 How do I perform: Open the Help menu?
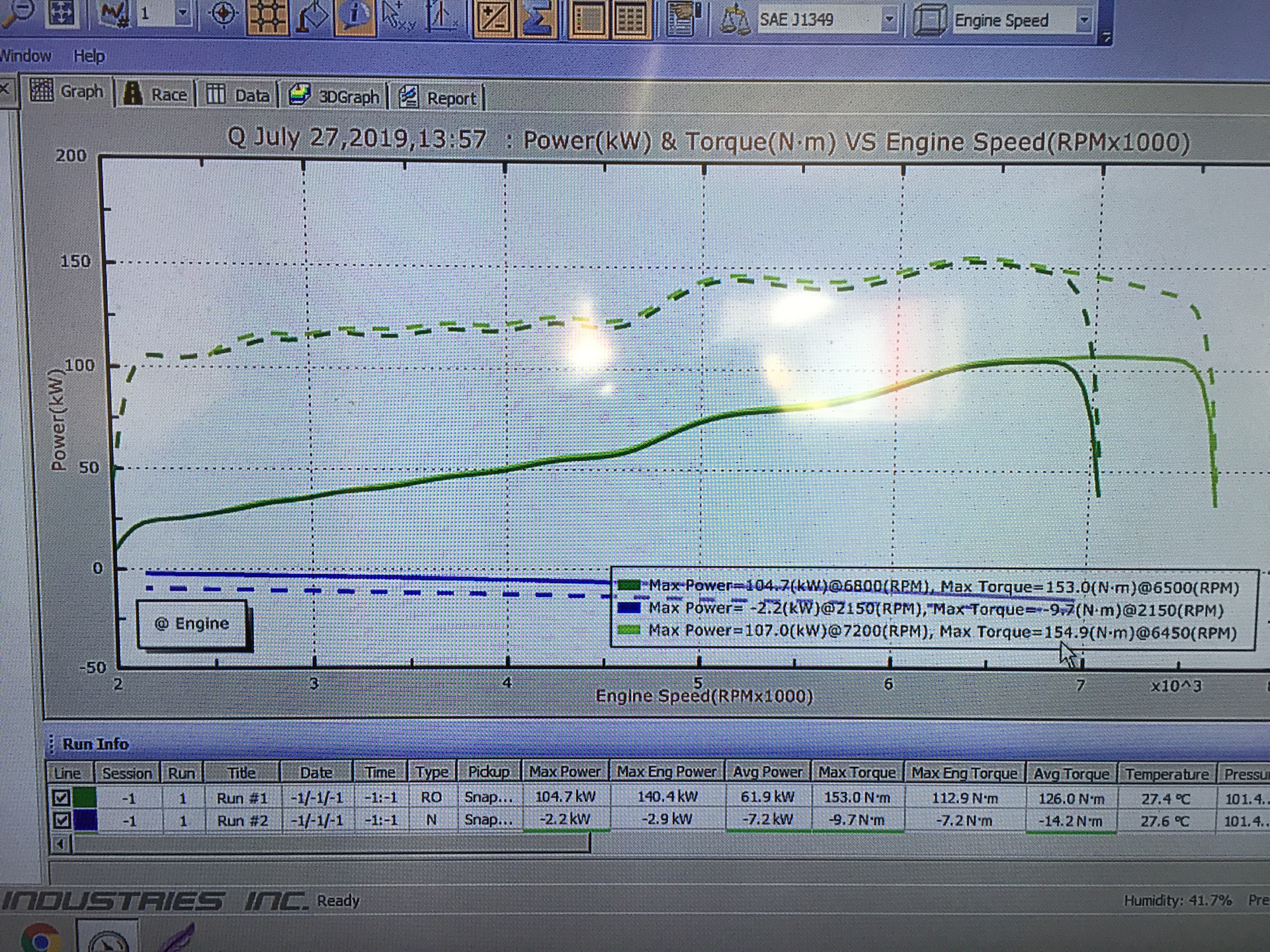(89, 56)
